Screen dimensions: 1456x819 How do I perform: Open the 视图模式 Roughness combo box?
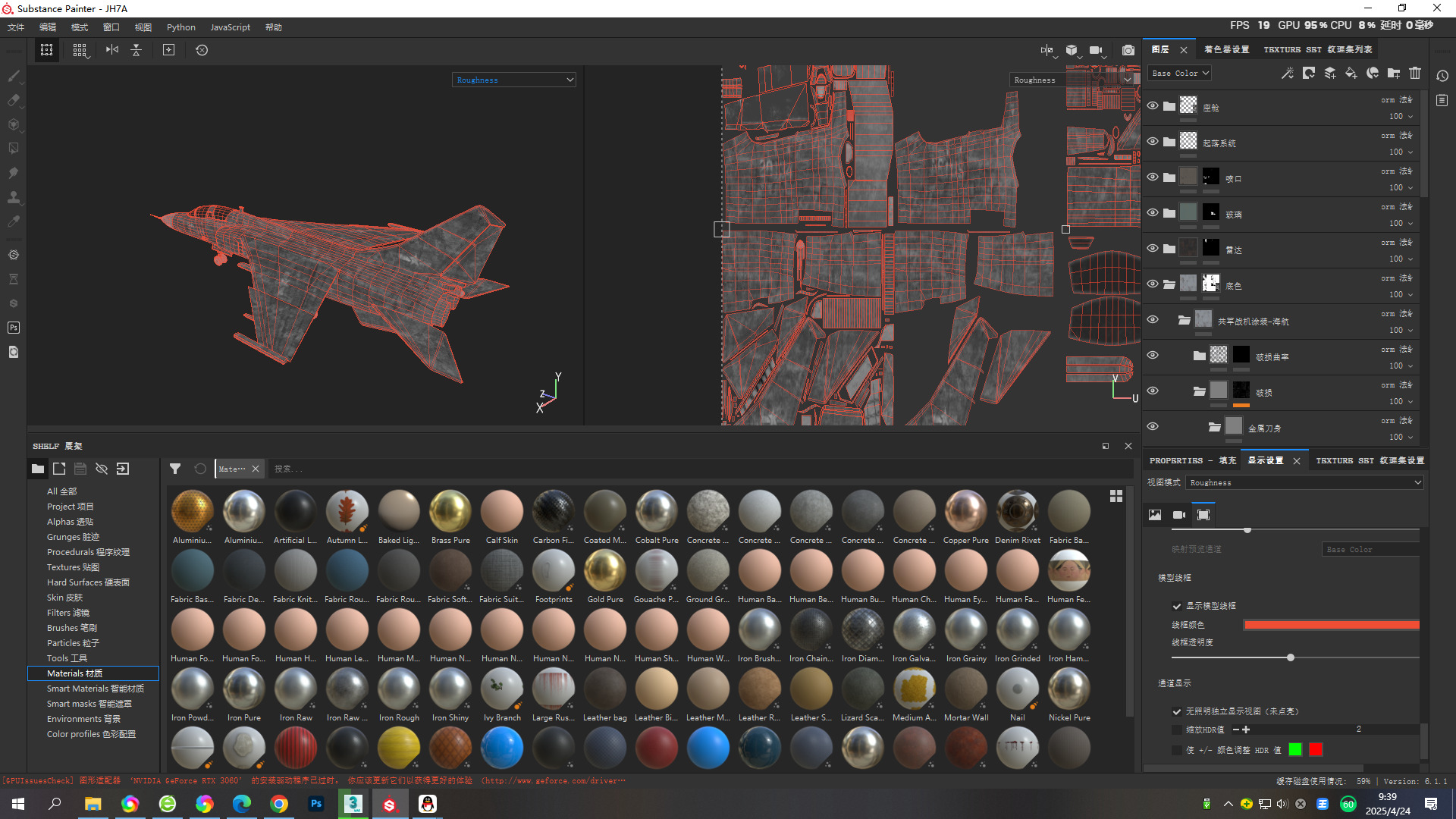pos(1304,482)
